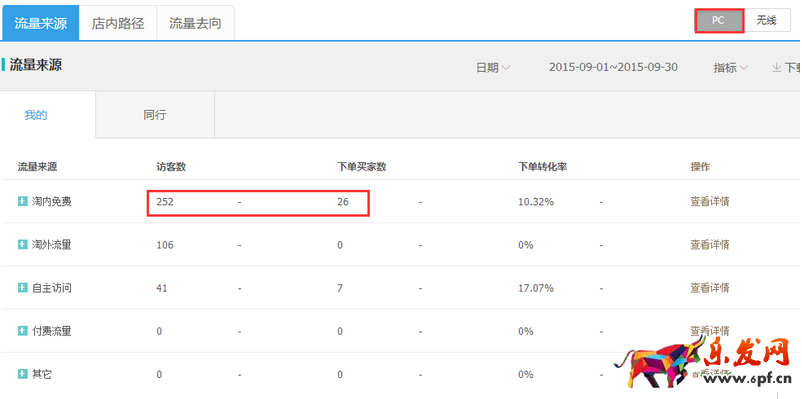Screen dimensions: 802x399
Task: Switch to 无线 traffic view
Action: tap(767, 21)
